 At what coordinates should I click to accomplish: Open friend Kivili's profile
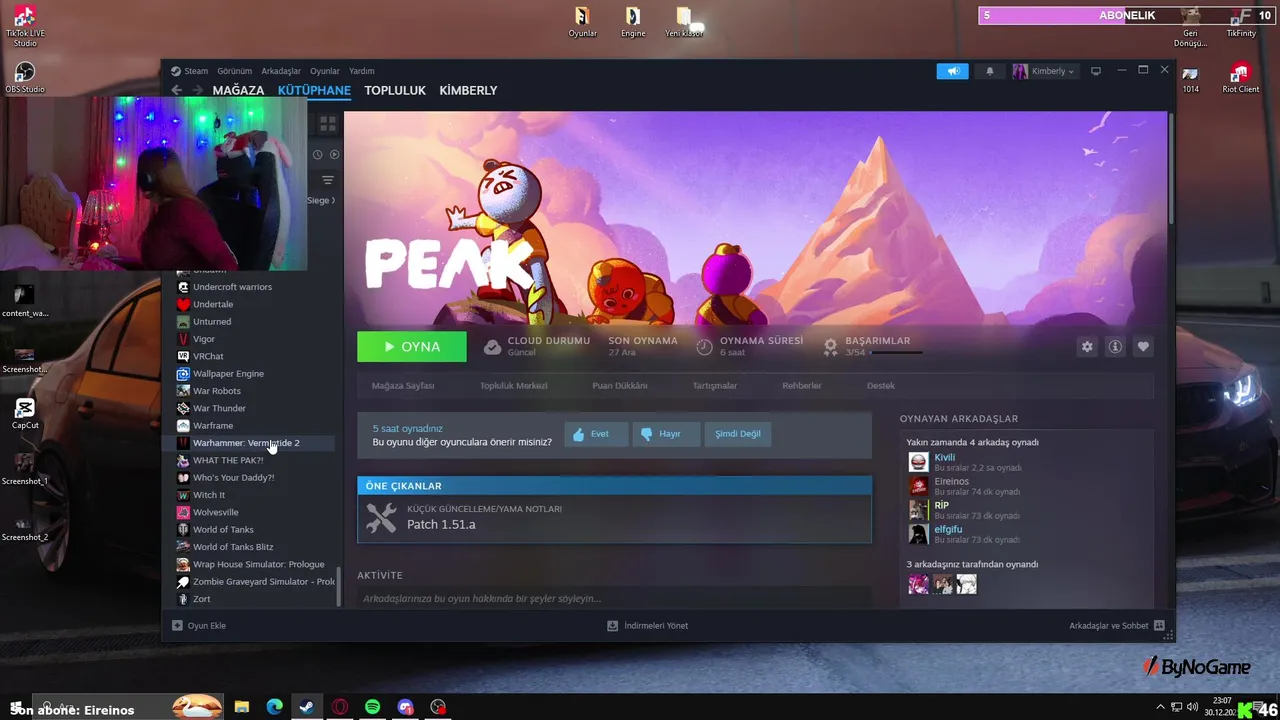[x=944, y=457]
